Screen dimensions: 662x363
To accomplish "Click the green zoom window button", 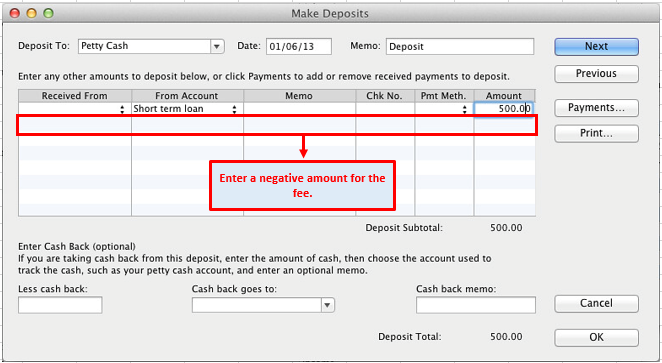I will tap(49, 14).
